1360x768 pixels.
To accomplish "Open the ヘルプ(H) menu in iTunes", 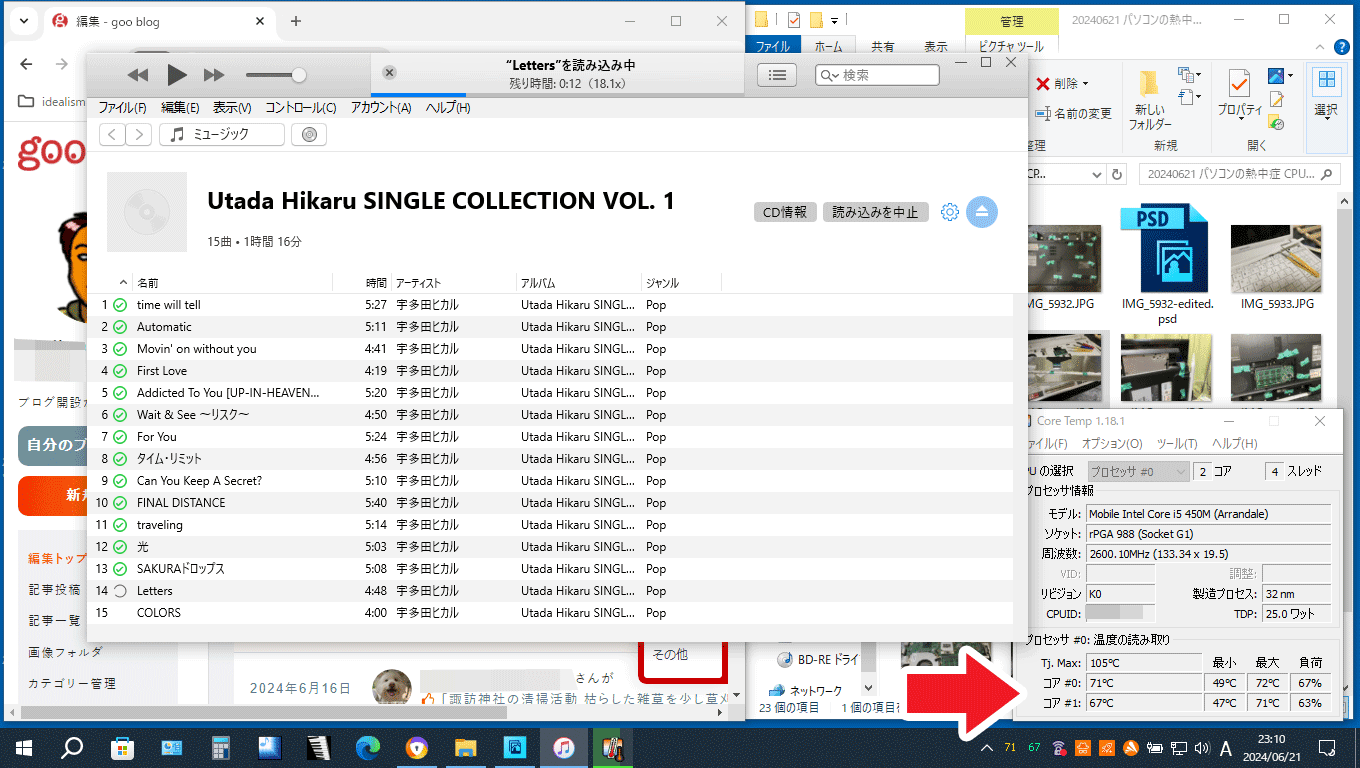I will click(447, 108).
